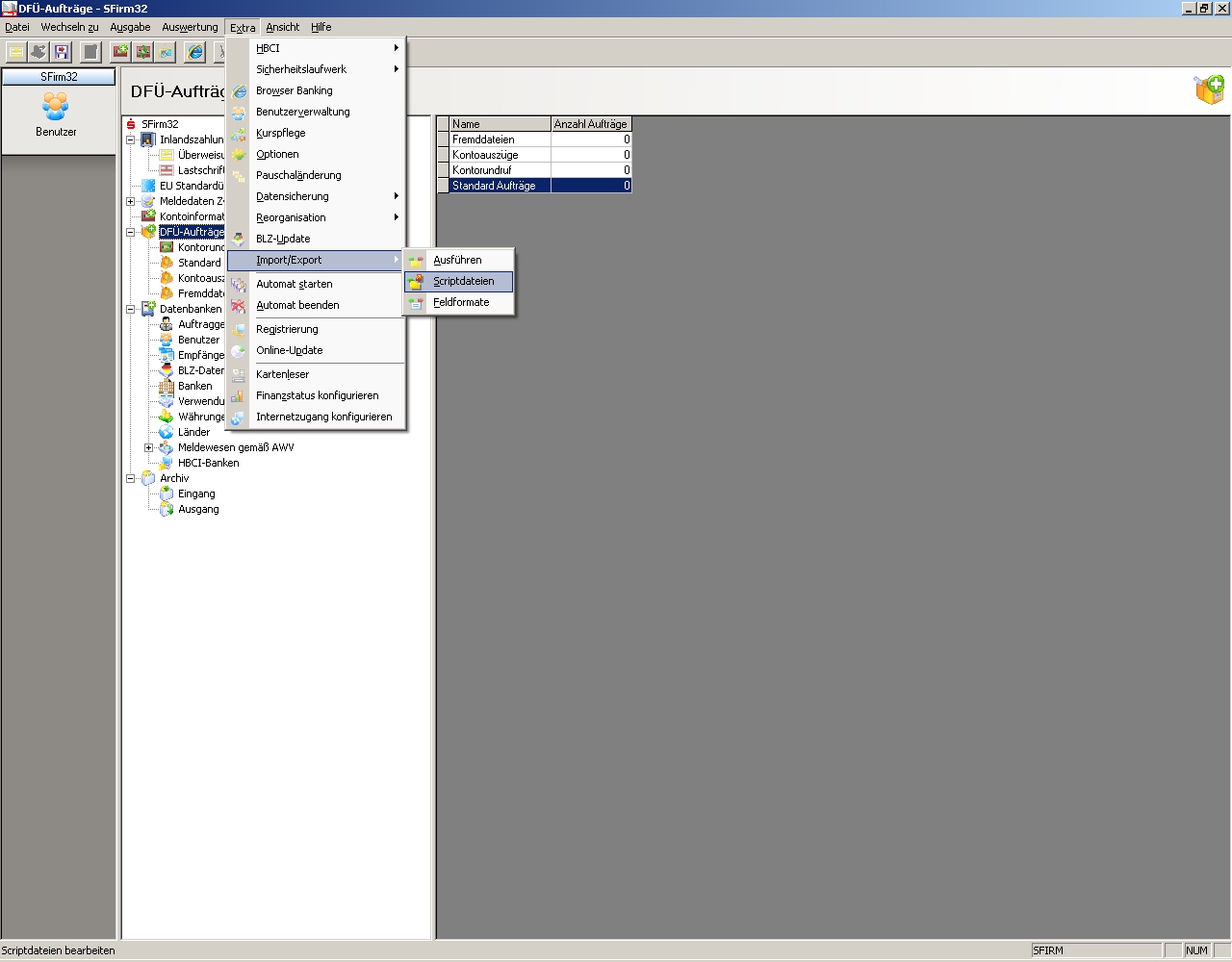Click the Scriptdateien folder icon in submenu
1232x962 pixels.
coord(416,282)
